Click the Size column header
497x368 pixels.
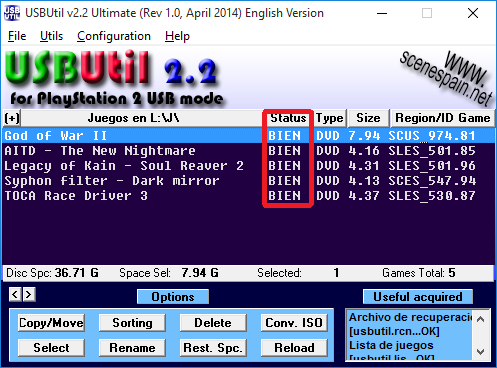(x=368, y=118)
